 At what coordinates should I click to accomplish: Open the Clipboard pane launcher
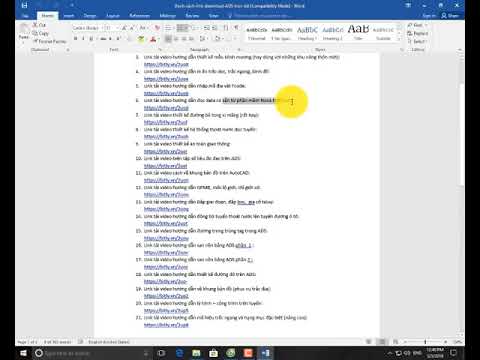(x=68, y=50)
